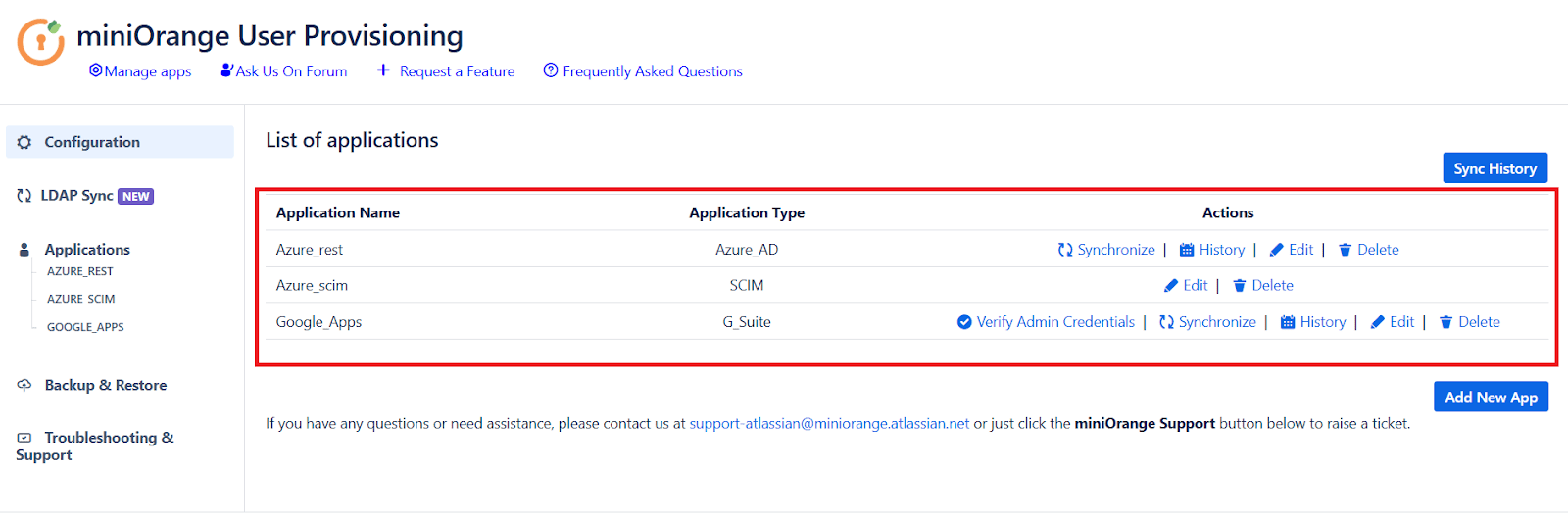Image resolution: width=1568 pixels, height=515 pixels.
Task: Click History text for Azure_rest
Action: [1222, 250]
